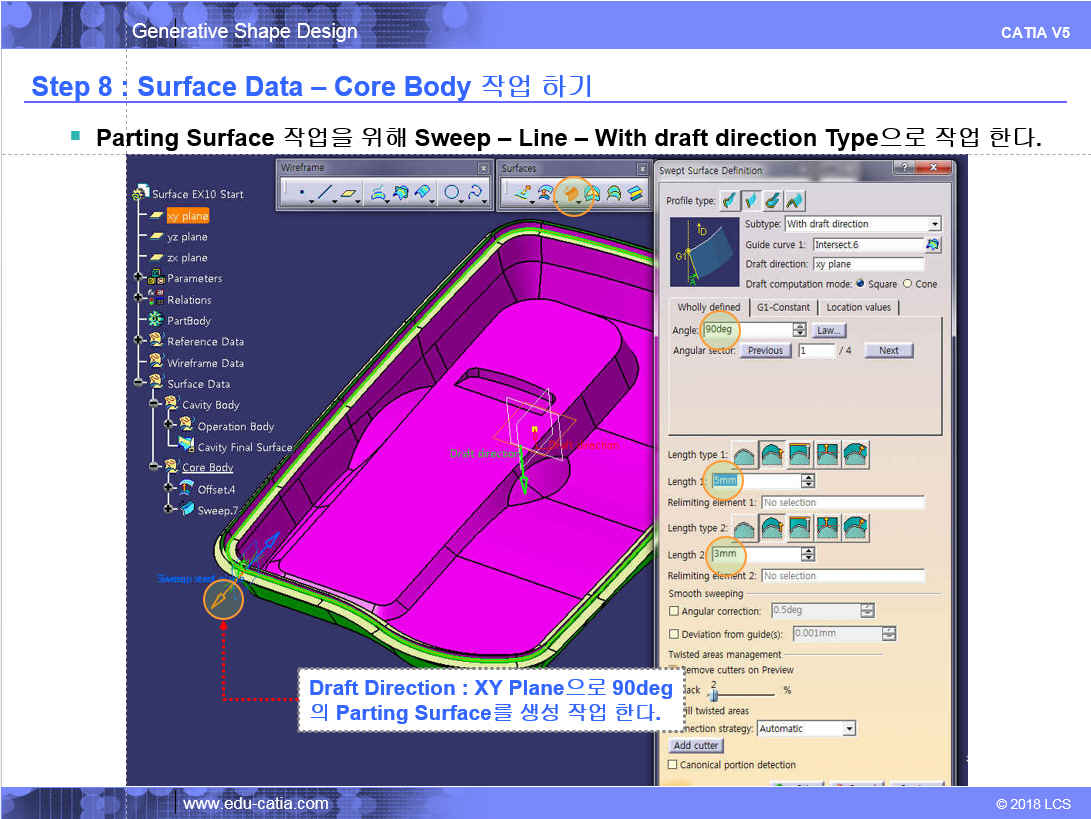The width and height of the screenshot is (1091, 819).
Task: Toggle Canonical portion detection checkbox
Action: click(x=674, y=765)
